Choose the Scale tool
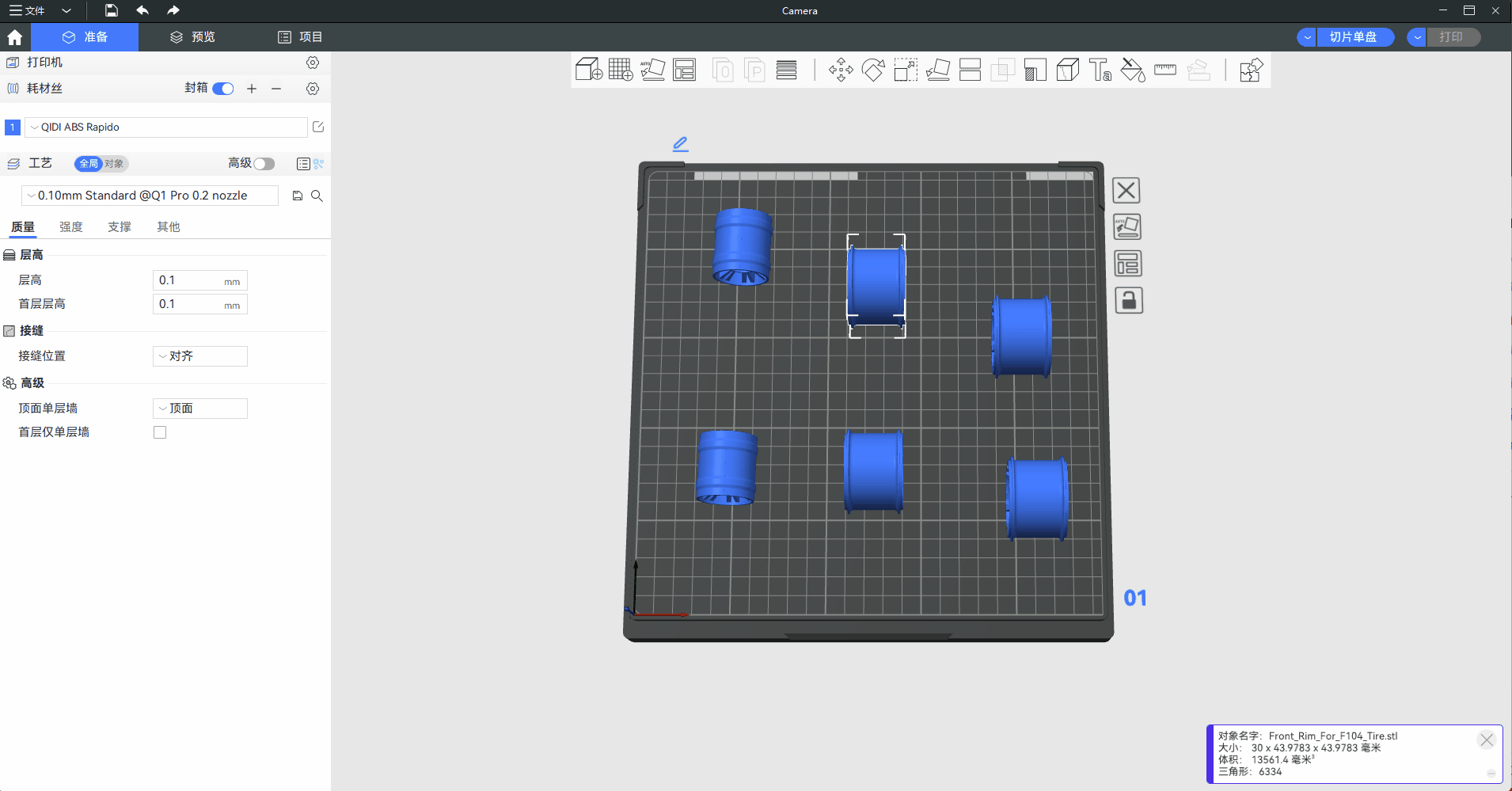 click(906, 70)
